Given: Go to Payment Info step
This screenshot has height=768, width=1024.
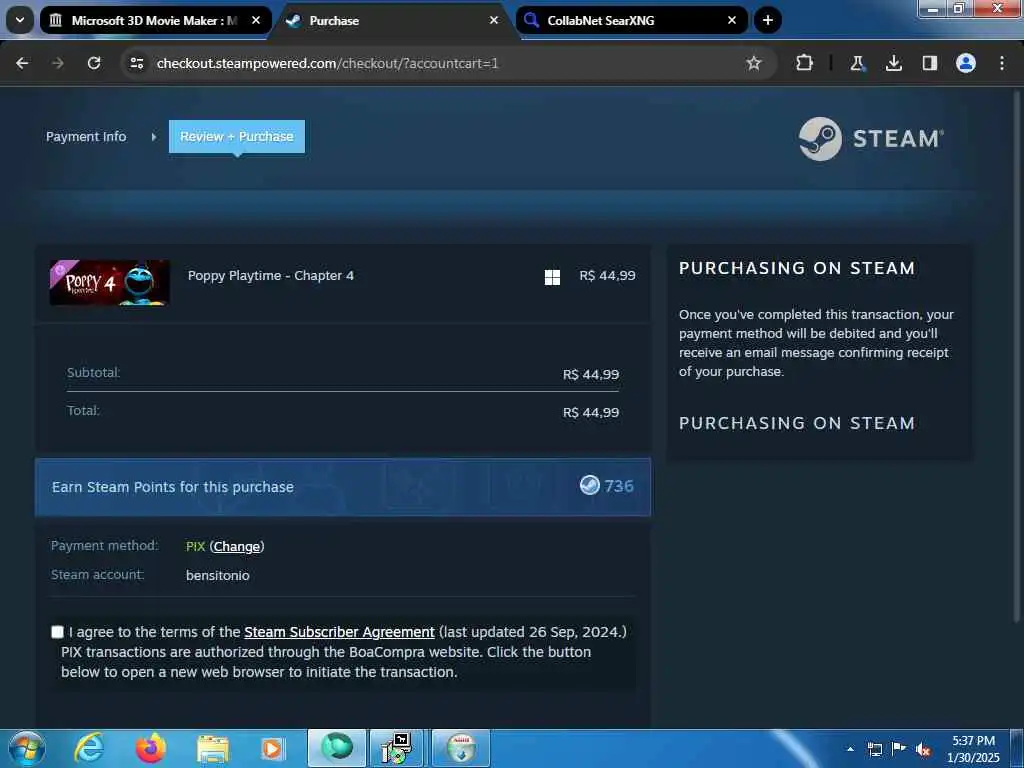Looking at the screenshot, I should 86,136.
